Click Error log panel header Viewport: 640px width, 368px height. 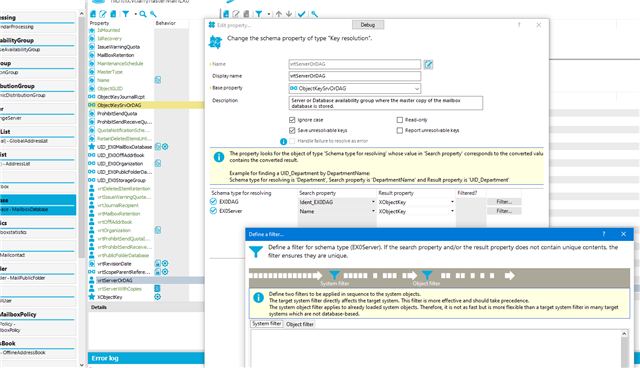(x=146, y=358)
